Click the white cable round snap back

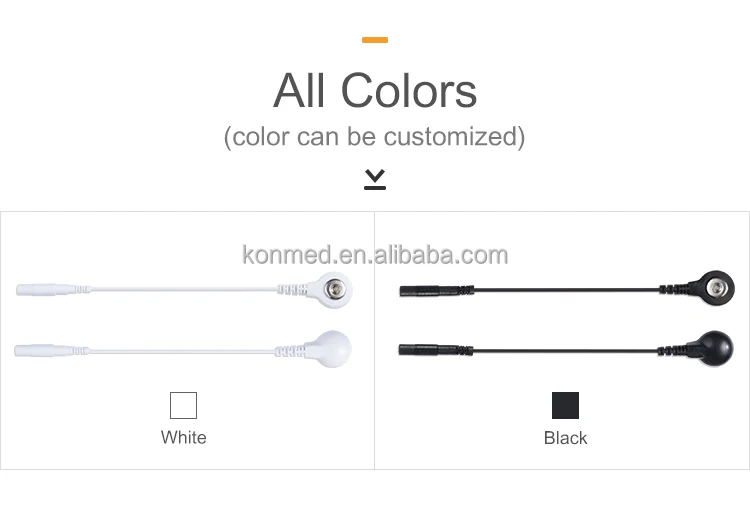tap(332, 348)
